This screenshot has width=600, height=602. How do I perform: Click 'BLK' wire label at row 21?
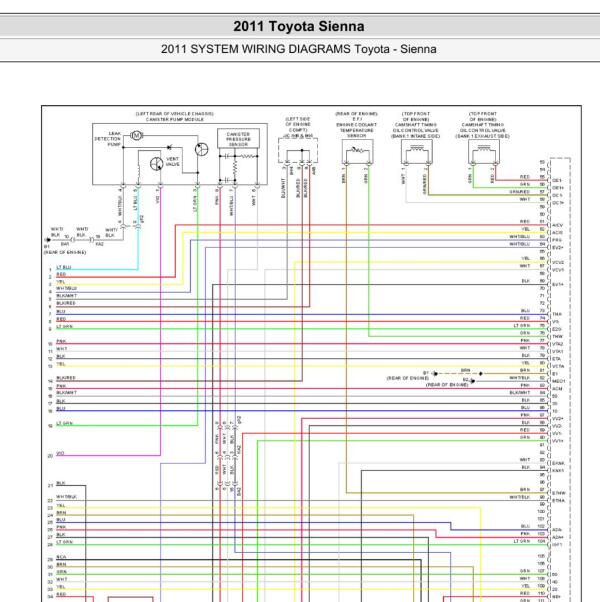(61, 483)
